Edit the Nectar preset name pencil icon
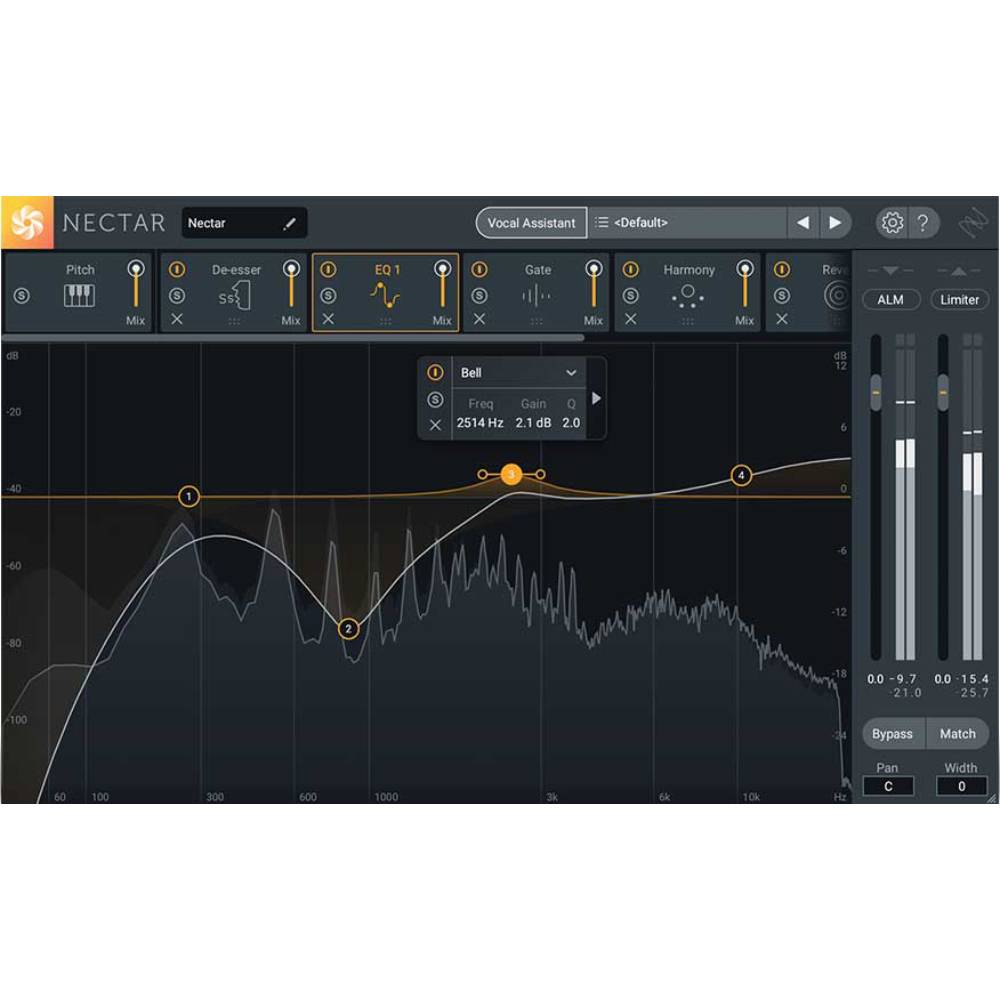This screenshot has width=1000, height=1000. [290, 223]
